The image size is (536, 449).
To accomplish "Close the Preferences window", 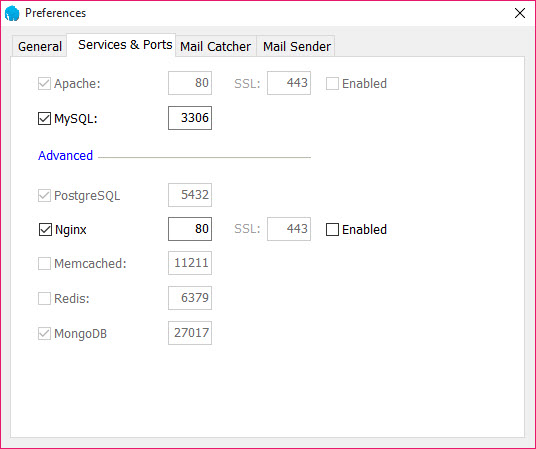I will click(520, 13).
